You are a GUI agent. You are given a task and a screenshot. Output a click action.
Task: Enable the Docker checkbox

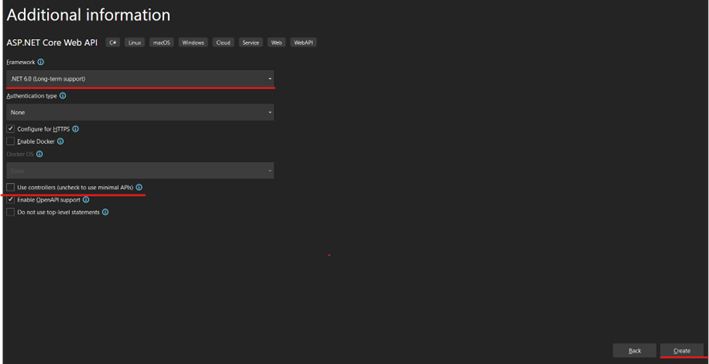[x=10, y=142]
